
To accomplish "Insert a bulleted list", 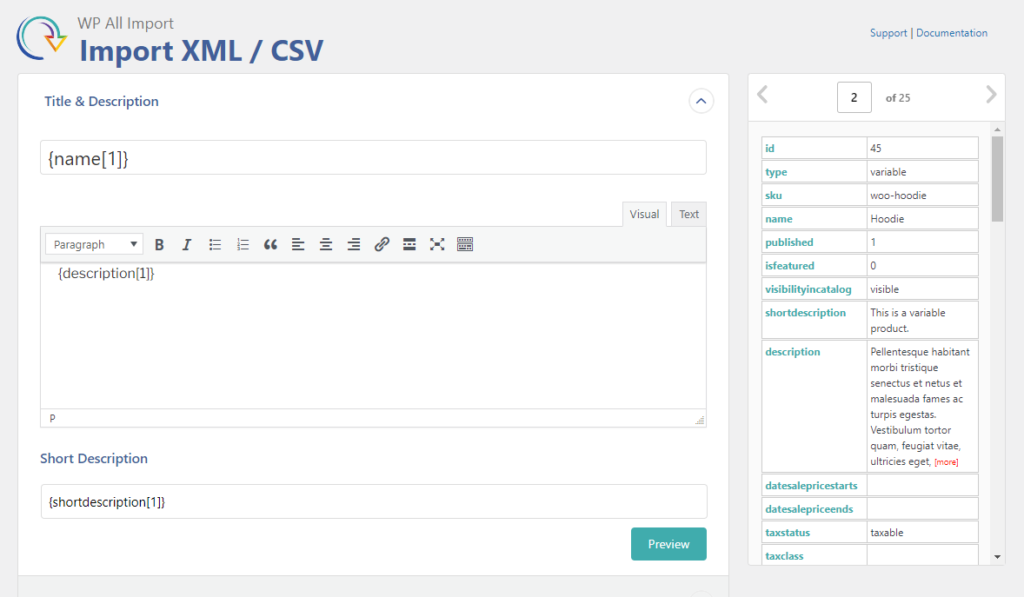I will (215, 244).
